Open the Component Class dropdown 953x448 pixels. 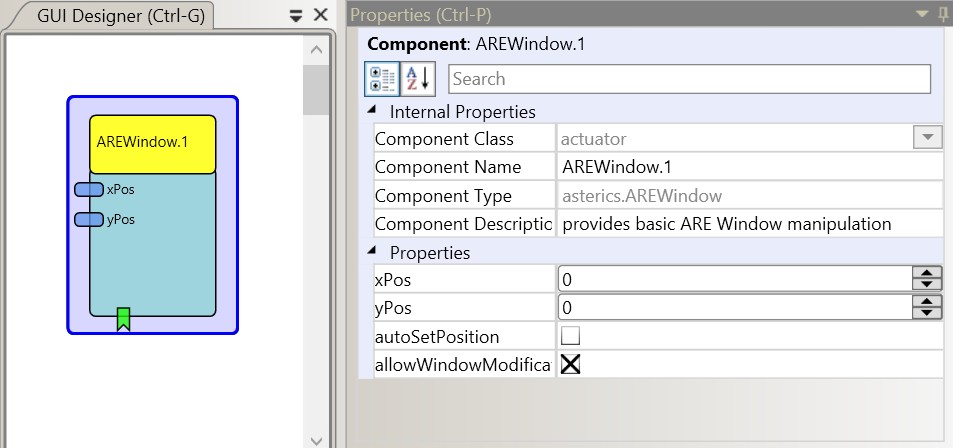(x=927, y=138)
